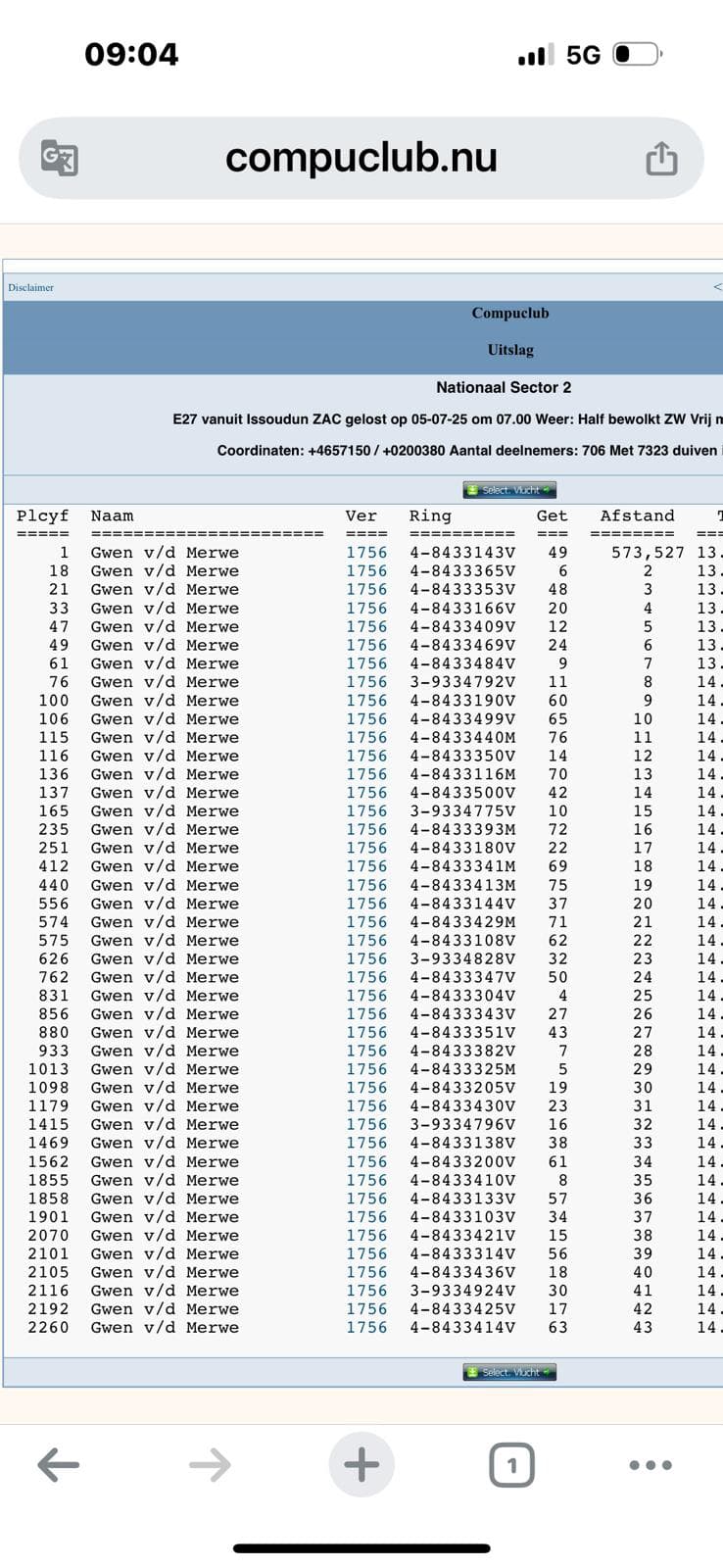Open the 1756 link for place 18
723x1568 pixels.
tap(366, 571)
